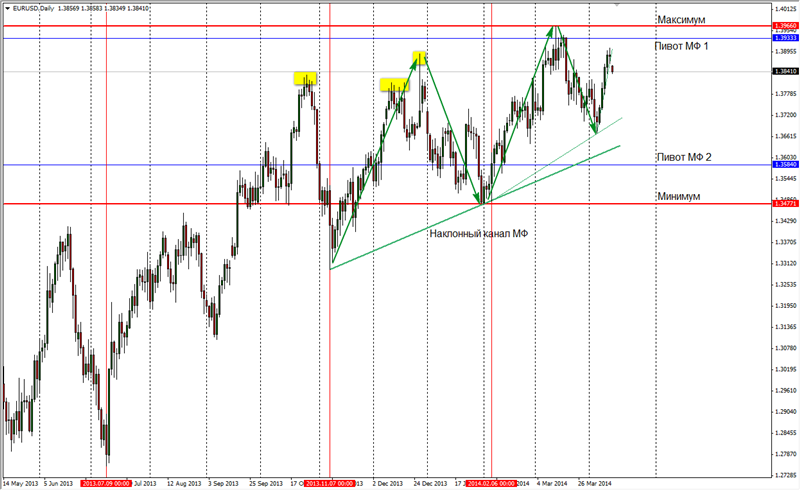This screenshot has width=800, height=490.
Task: Click the 1.33120 price scale value
Action: pos(786,263)
